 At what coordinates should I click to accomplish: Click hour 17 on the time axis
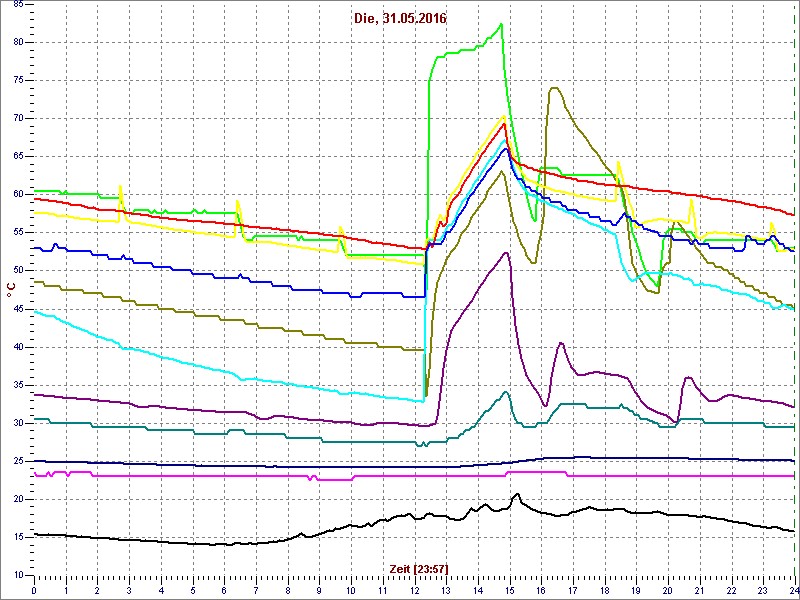[x=573, y=591]
